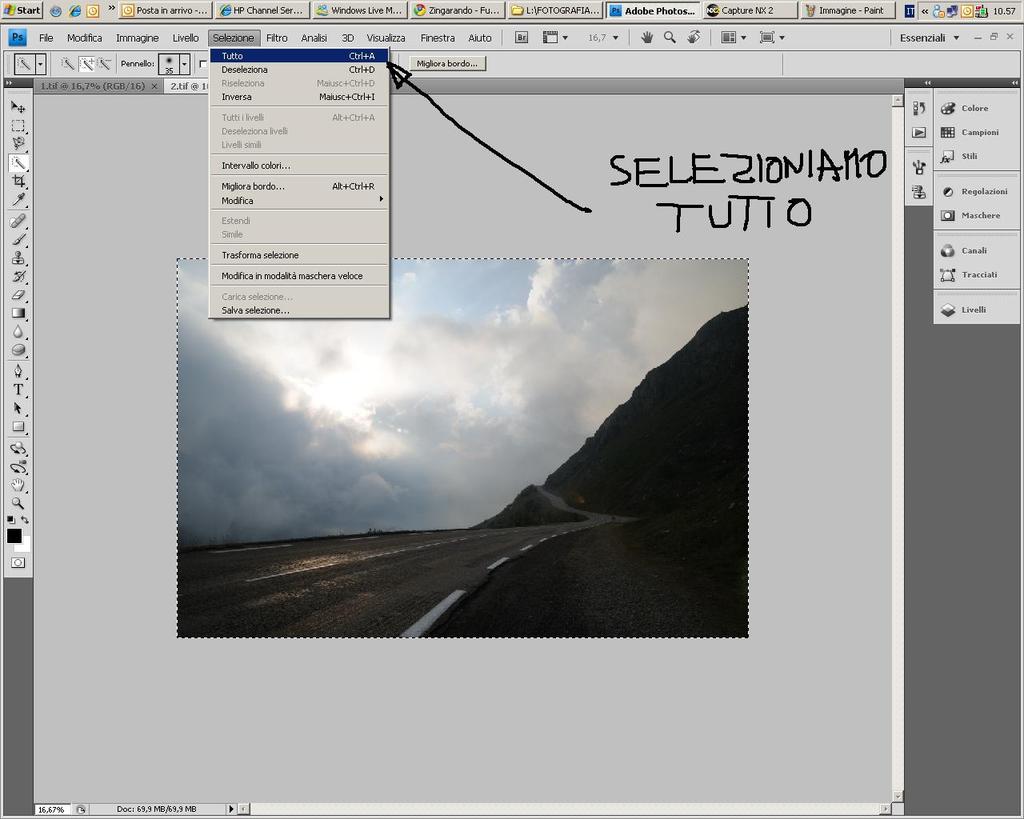Open the Pennello brush picker dropdown
The image size is (1024, 819).
tap(184, 63)
